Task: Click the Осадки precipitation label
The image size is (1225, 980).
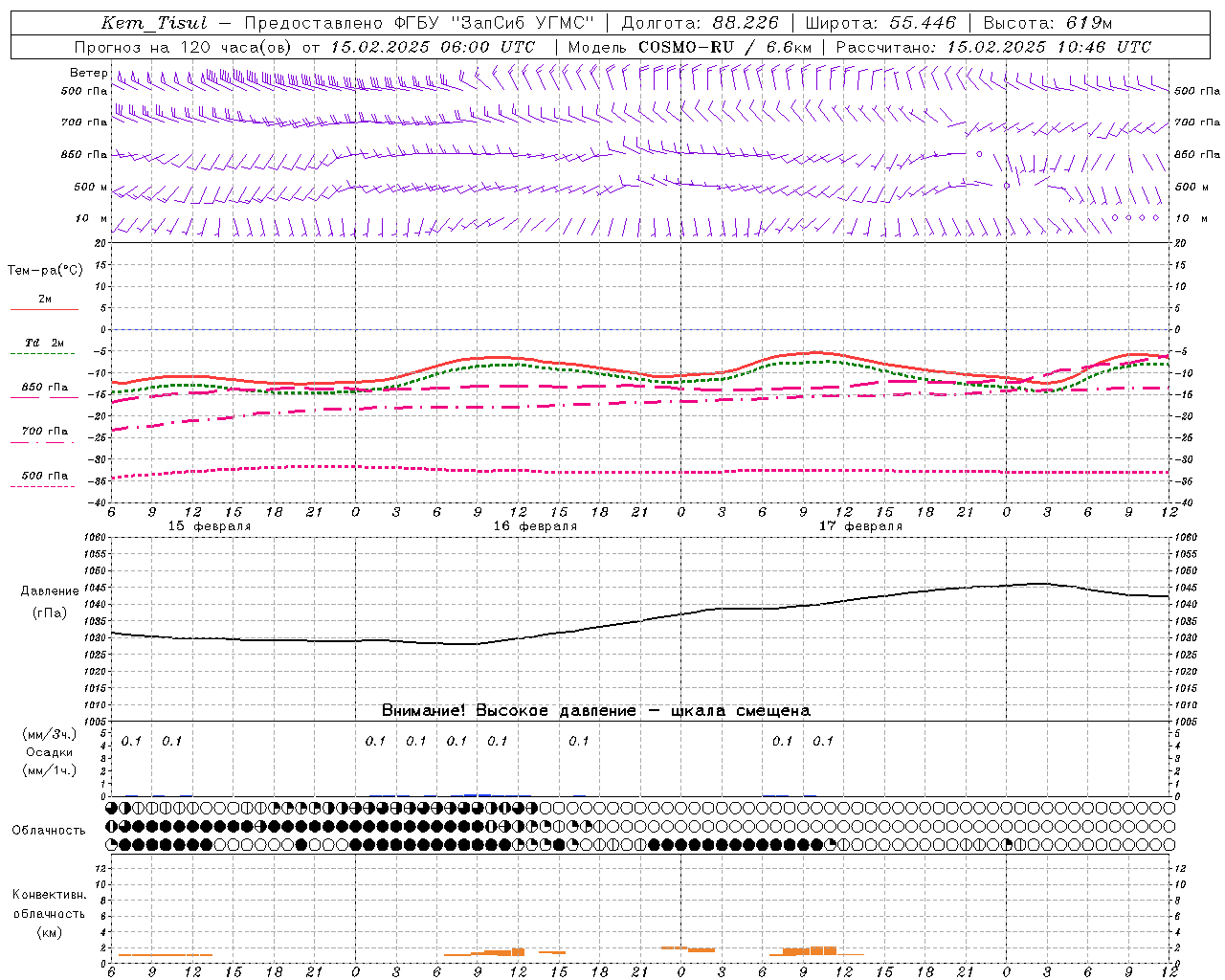Action: 50,752
